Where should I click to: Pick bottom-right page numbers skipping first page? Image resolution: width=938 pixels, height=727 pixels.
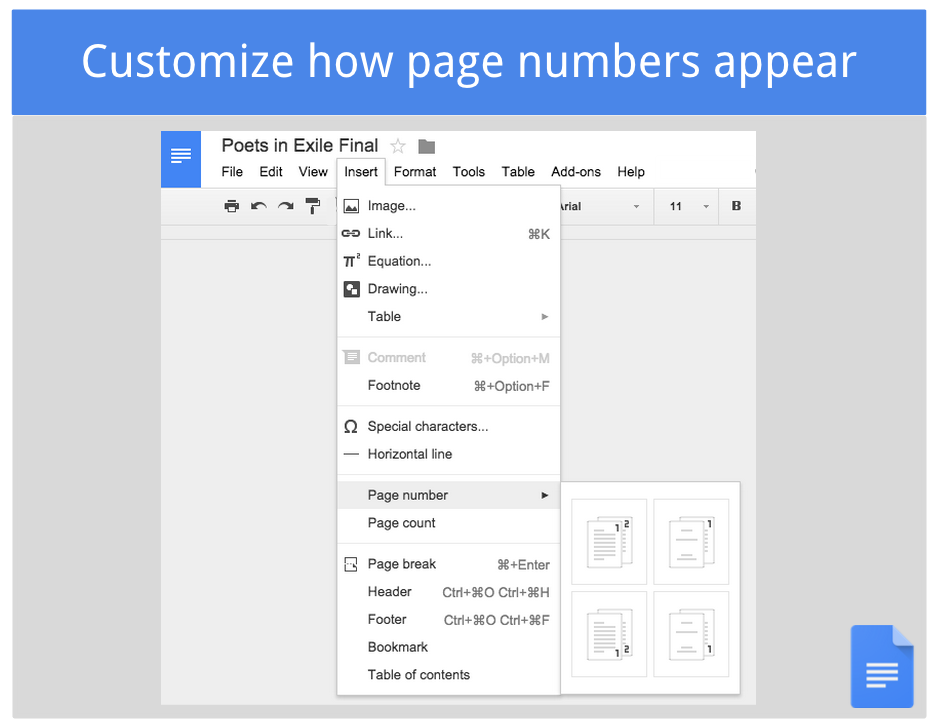click(x=691, y=634)
